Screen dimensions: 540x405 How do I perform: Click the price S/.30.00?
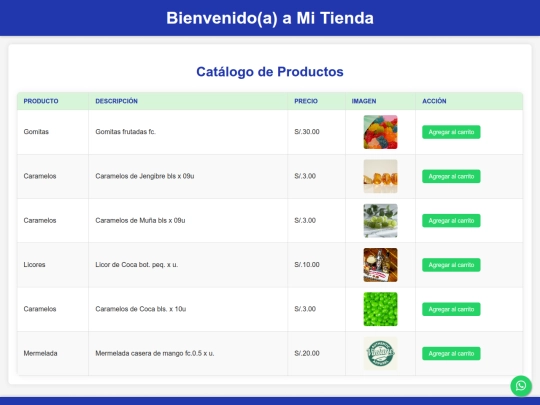(x=307, y=132)
